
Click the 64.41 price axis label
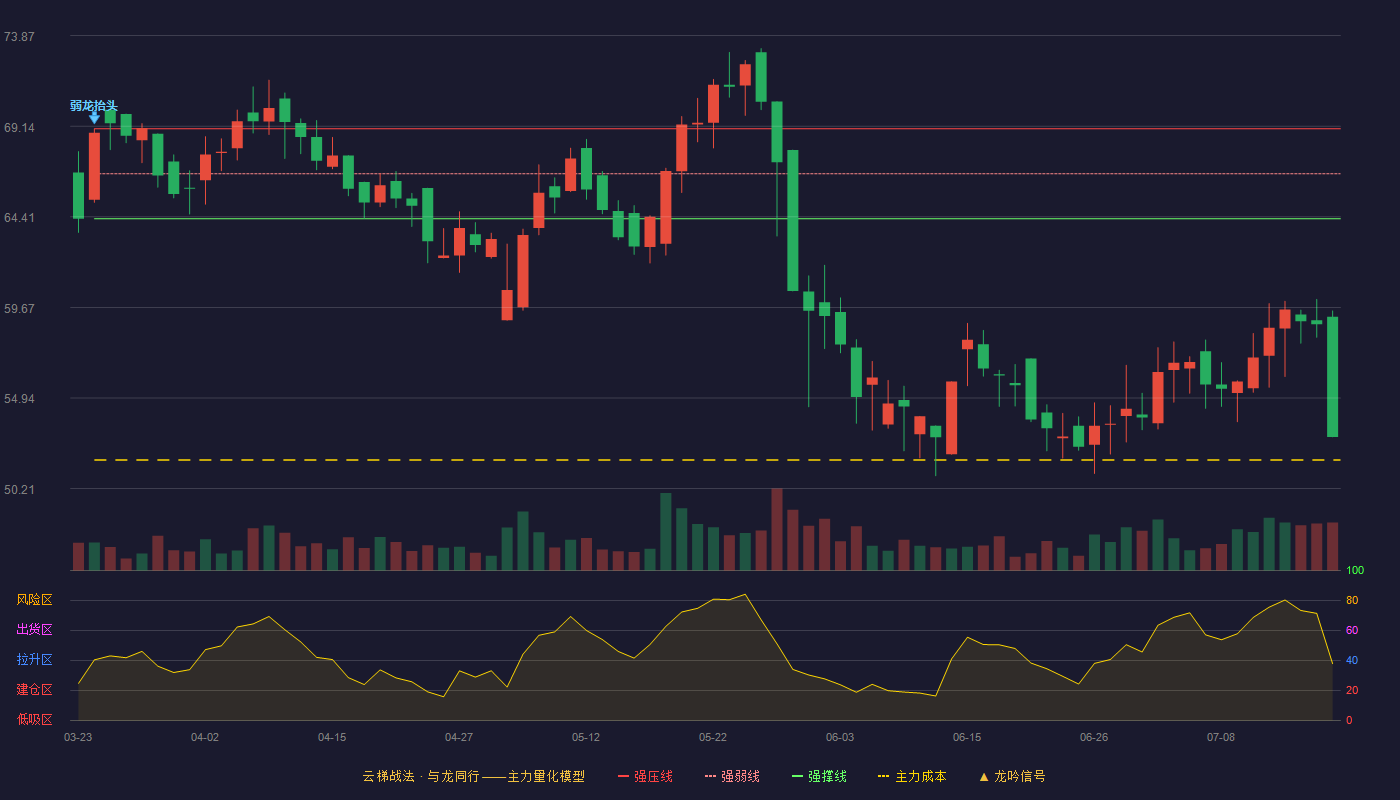[x=19, y=218]
